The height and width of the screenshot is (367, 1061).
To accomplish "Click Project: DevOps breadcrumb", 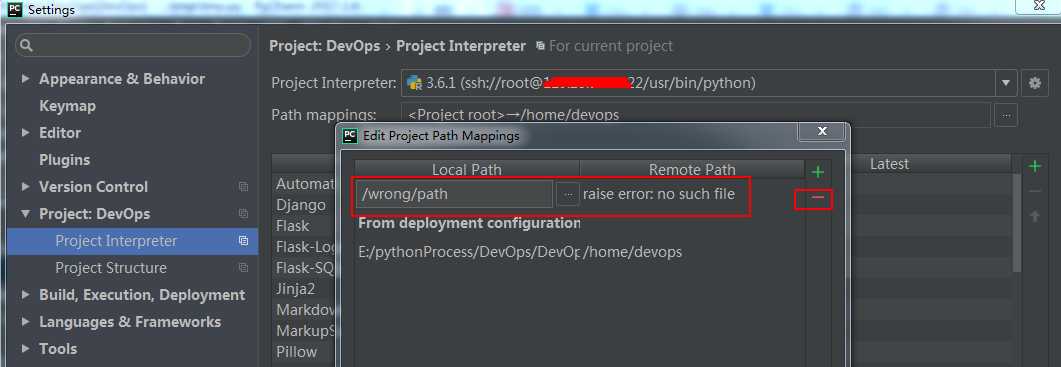I will (x=325, y=46).
